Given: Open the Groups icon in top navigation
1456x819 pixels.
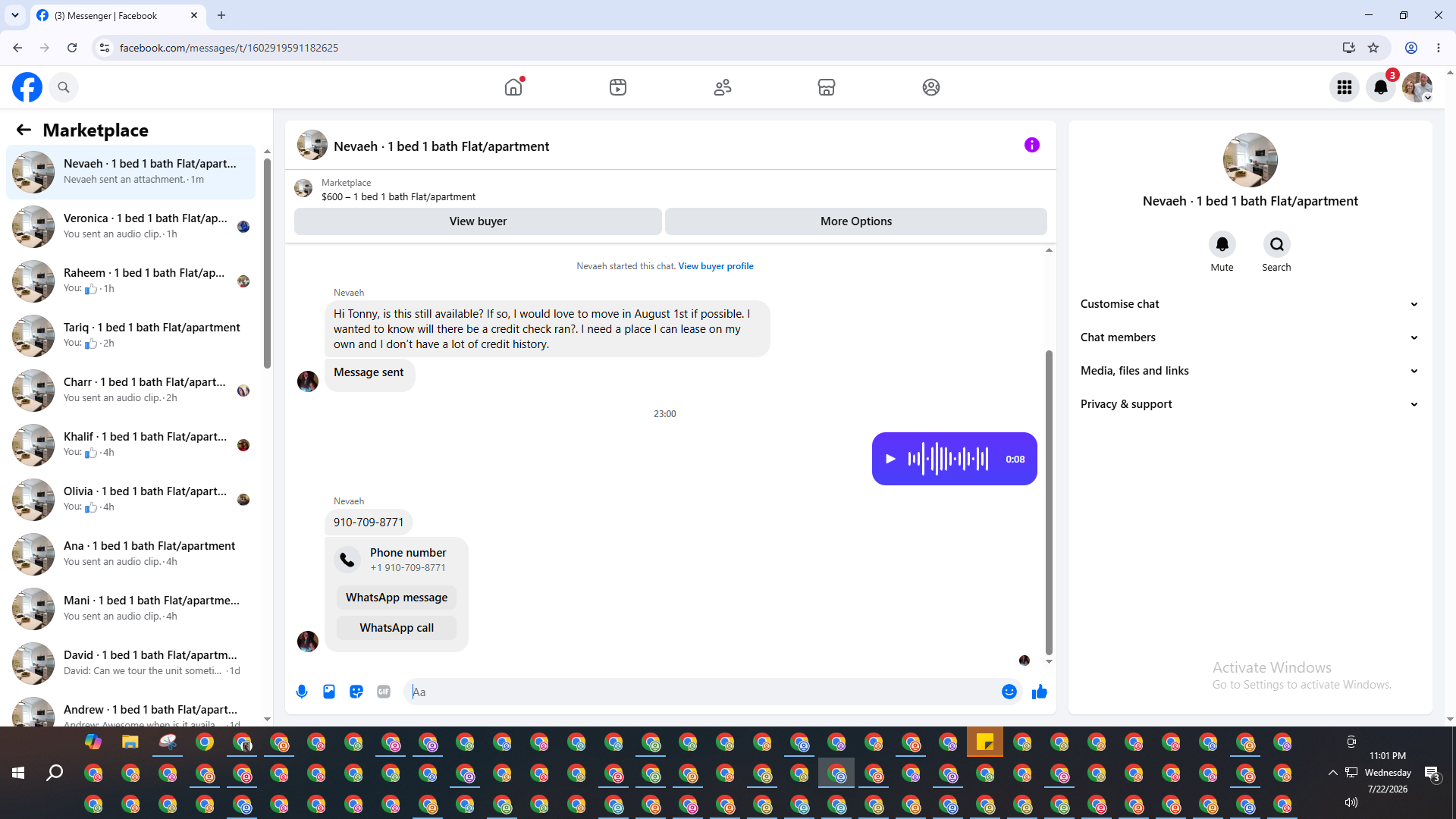Looking at the screenshot, I should (x=931, y=87).
